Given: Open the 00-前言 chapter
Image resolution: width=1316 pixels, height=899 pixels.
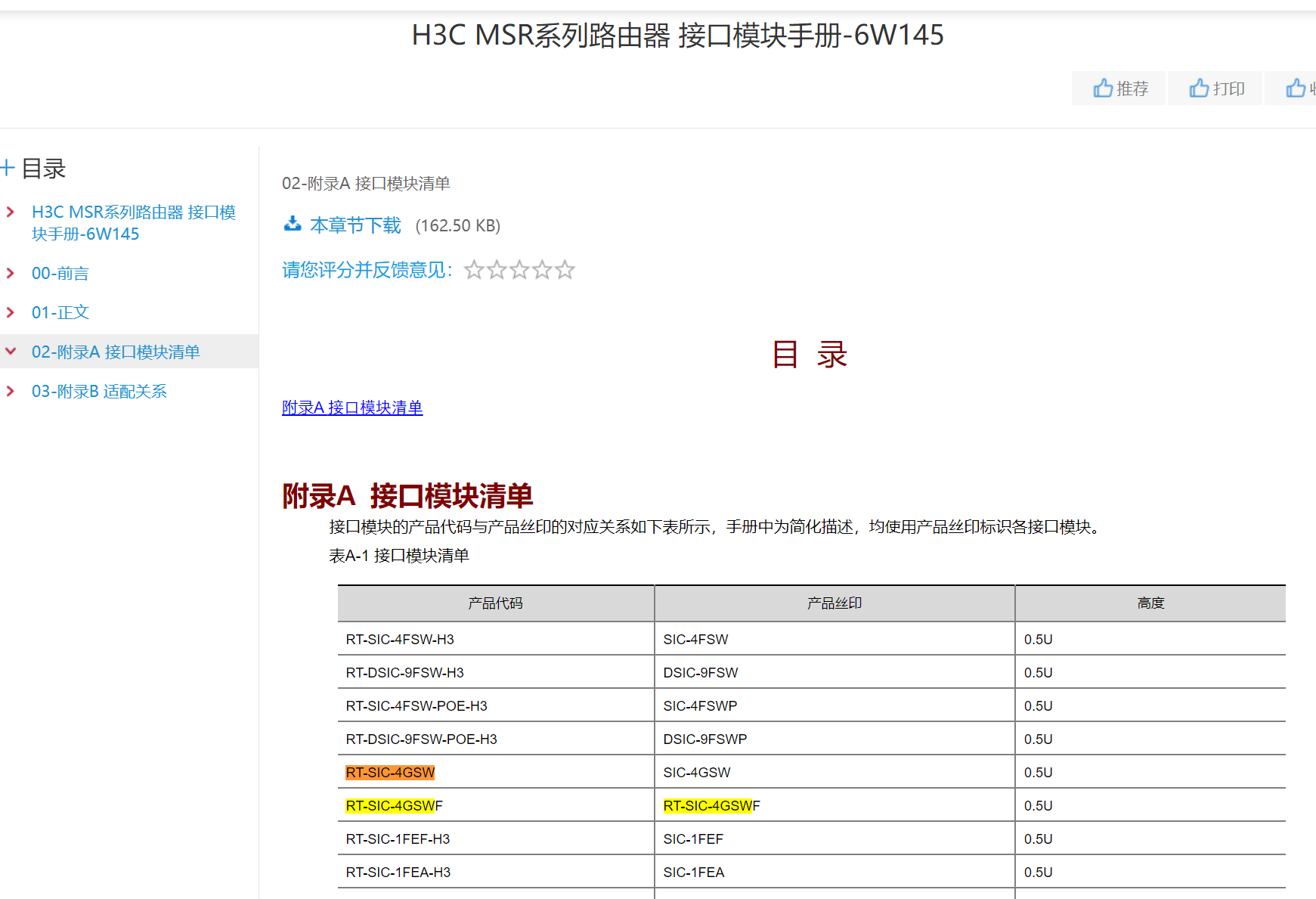Looking at the screenshot, I should coord(60,273).
